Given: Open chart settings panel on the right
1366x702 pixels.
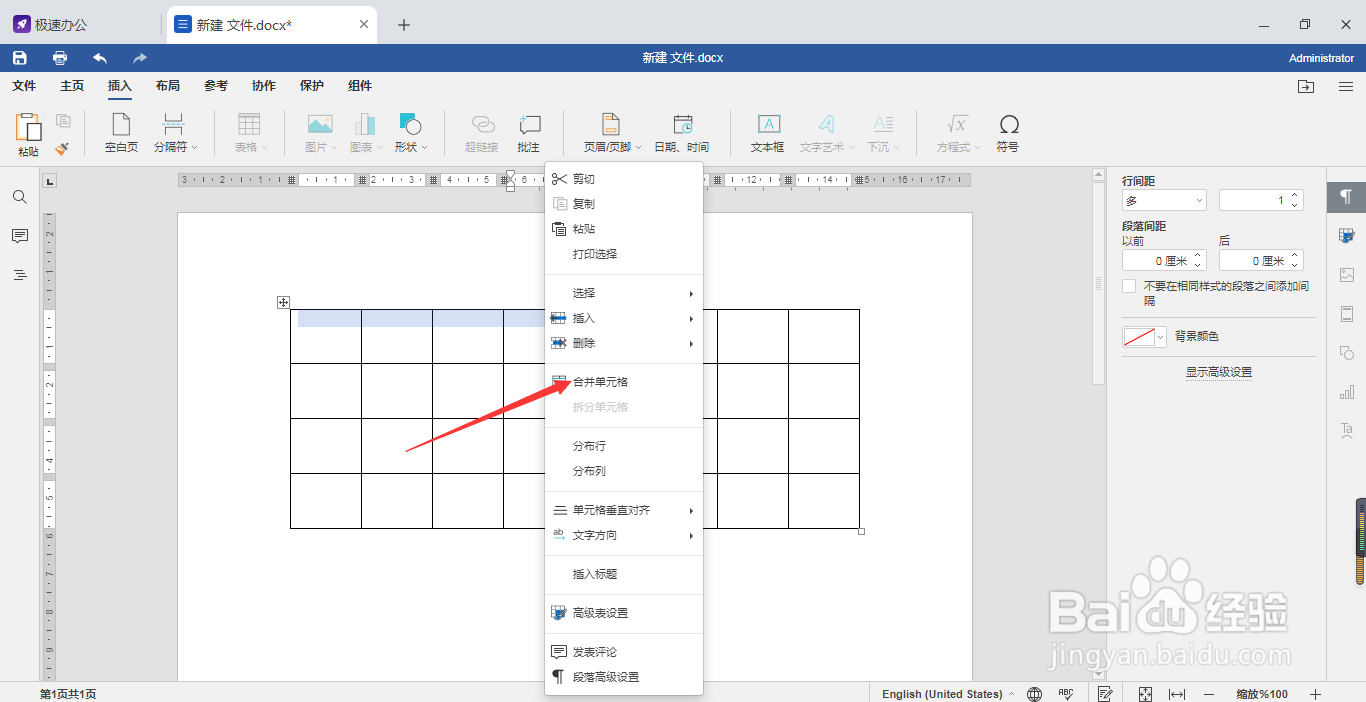Looking at the screenshot, I should tap(1346, 392).
